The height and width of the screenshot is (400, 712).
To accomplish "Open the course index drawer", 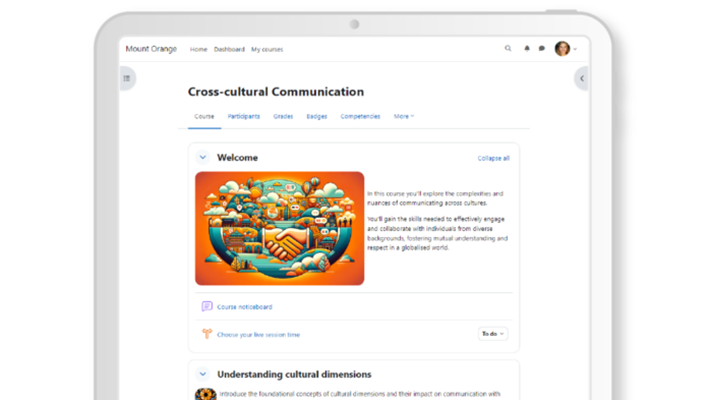I will point(127,78).
